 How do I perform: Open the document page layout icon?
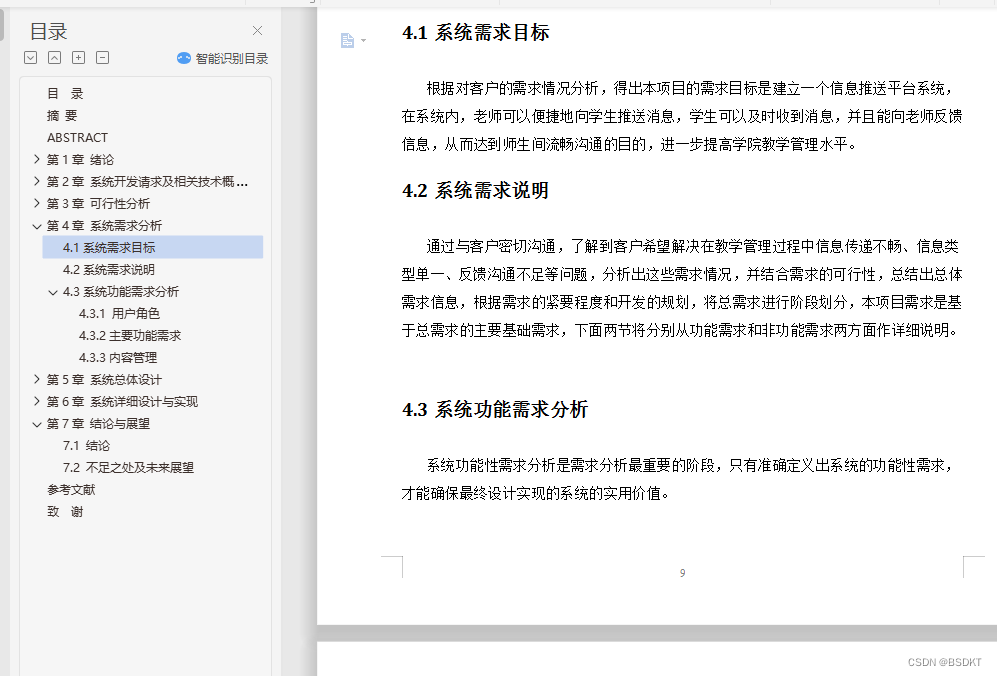tap(347, 41)
